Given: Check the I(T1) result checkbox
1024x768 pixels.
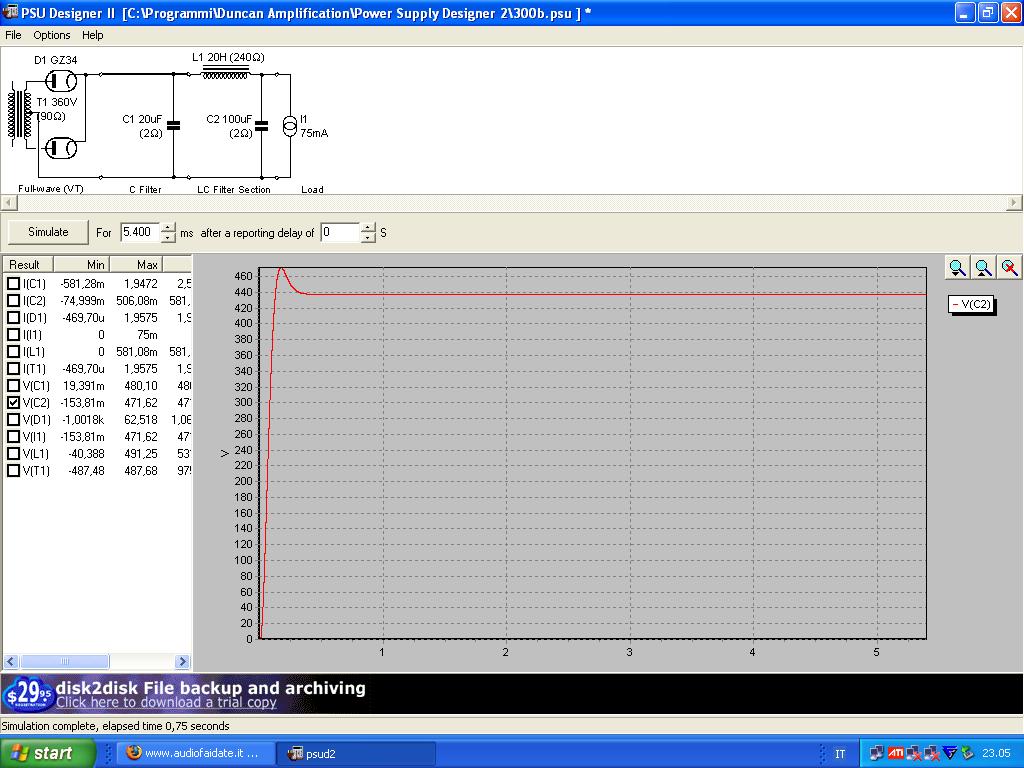Looking at the screenshot, I should click(13, 368).
